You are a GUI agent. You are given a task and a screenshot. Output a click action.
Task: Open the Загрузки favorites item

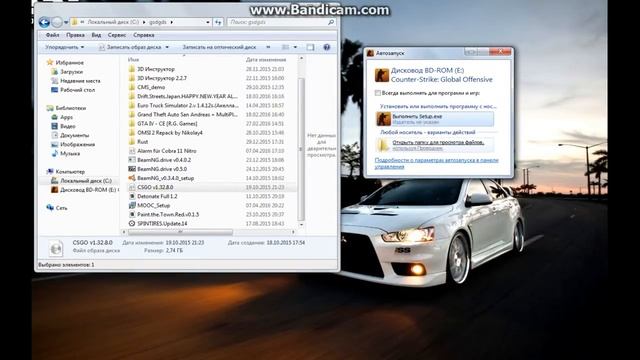point(71,71)
